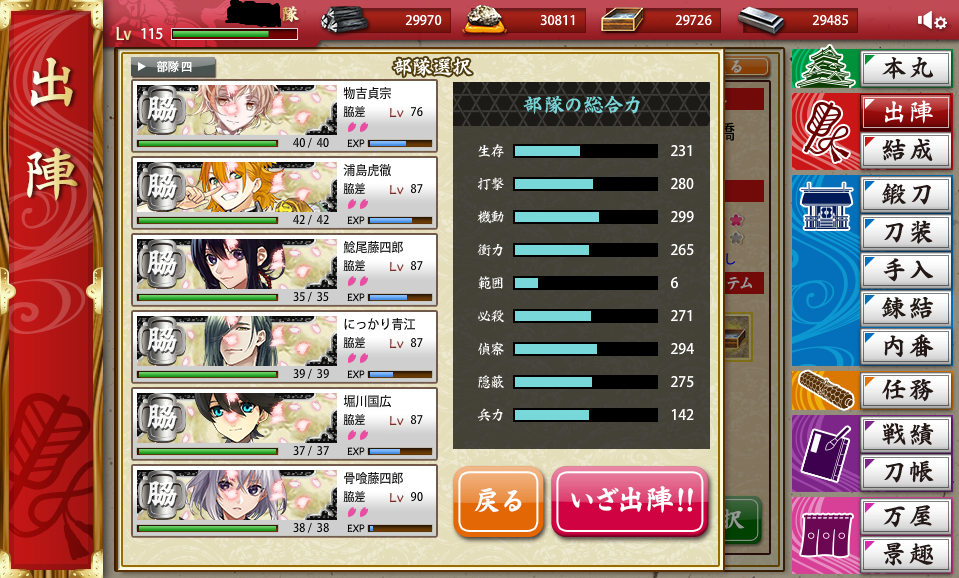Viewport: 959px width, 578px height.
Task: Click the Lv 115 experience progress bar
Action: coord(234,34)
